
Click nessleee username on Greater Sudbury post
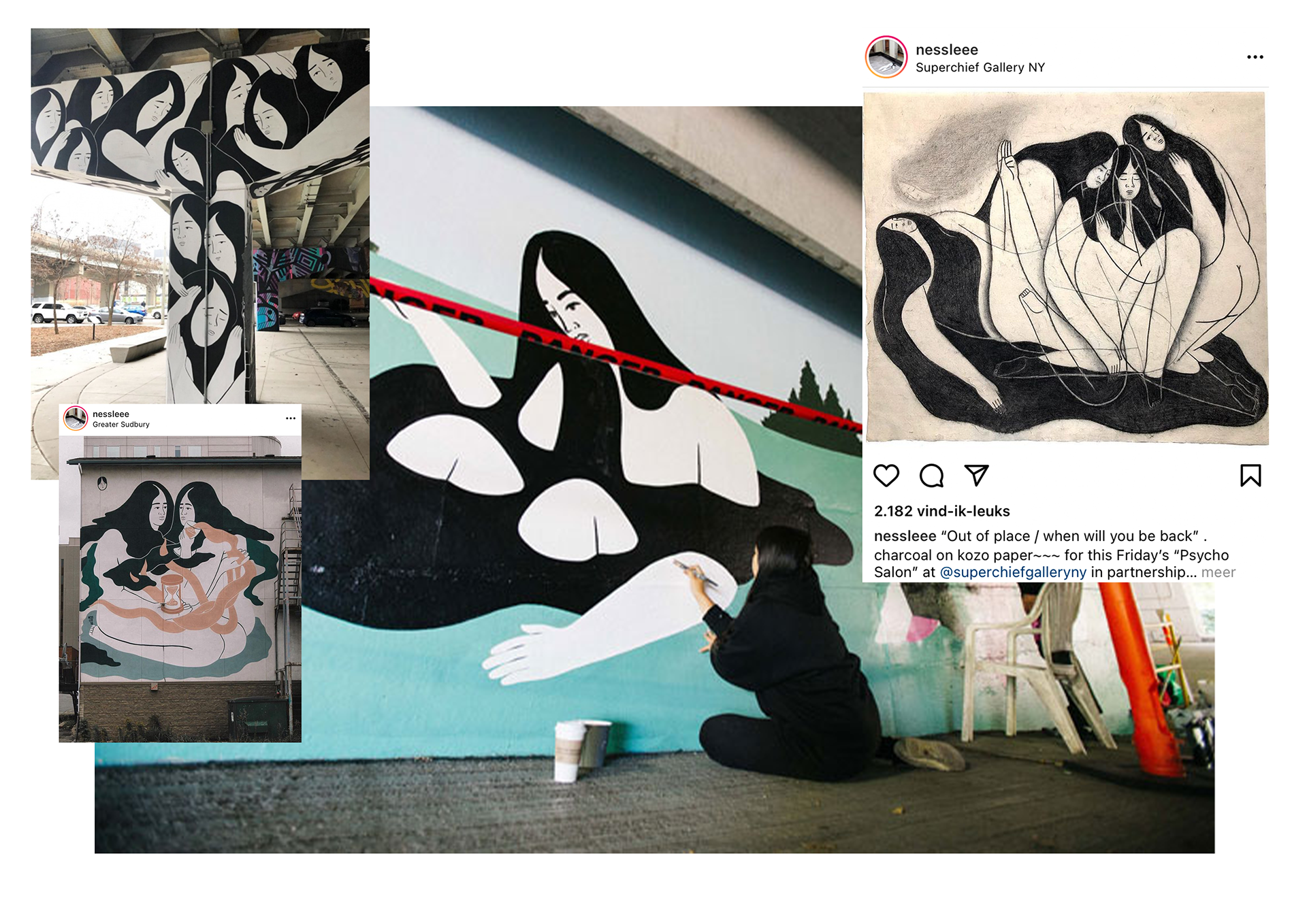(110, 414)
